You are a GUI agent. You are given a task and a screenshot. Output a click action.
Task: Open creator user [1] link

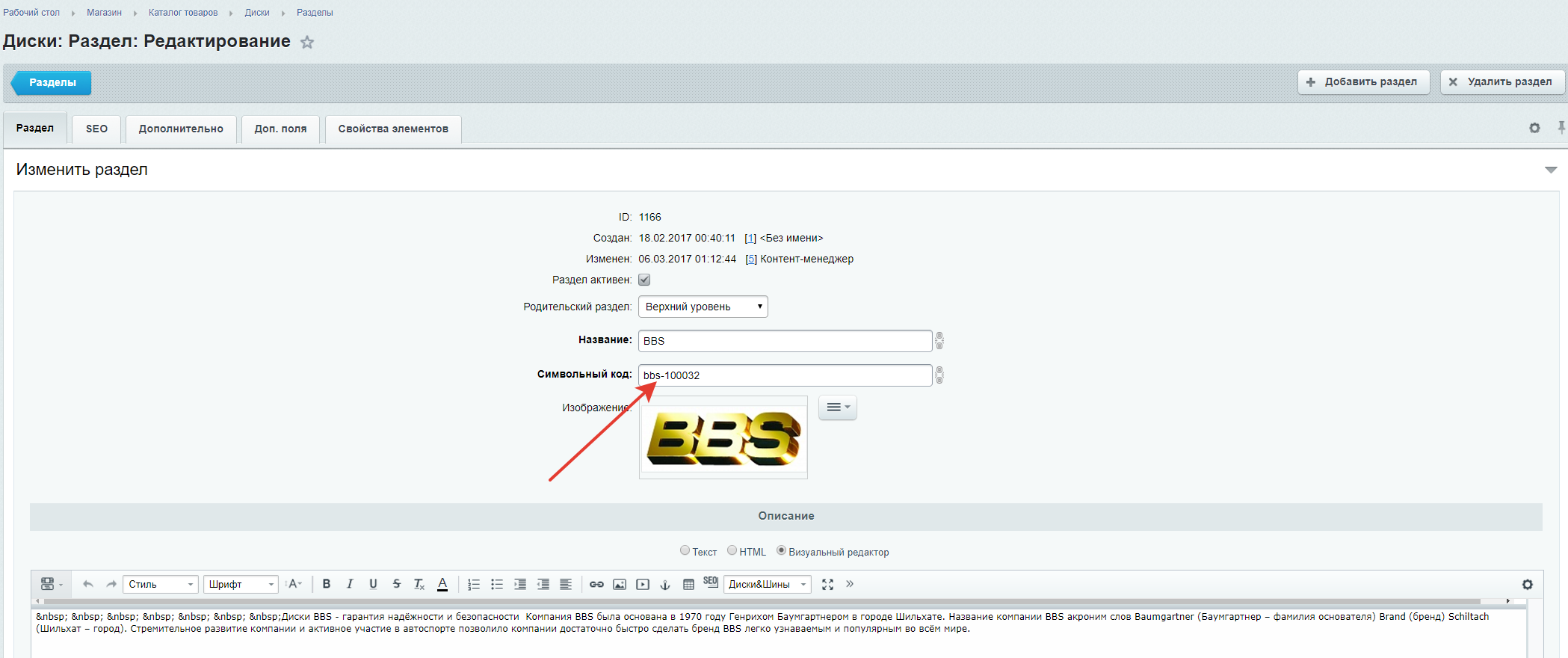coord(750,238)
